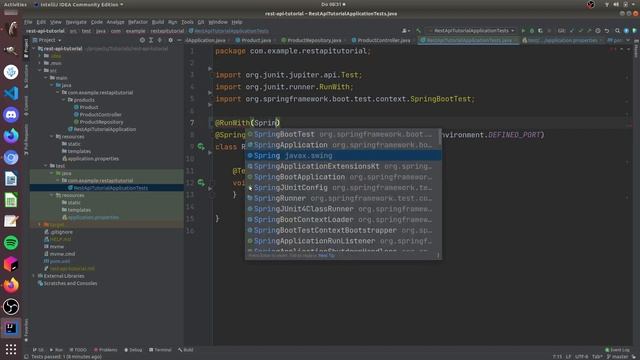Image resolution: width=640 pixels, height=360 pixels.
Task: Select SpringBootApplication completion suggestion
Action: click(343, 177)
